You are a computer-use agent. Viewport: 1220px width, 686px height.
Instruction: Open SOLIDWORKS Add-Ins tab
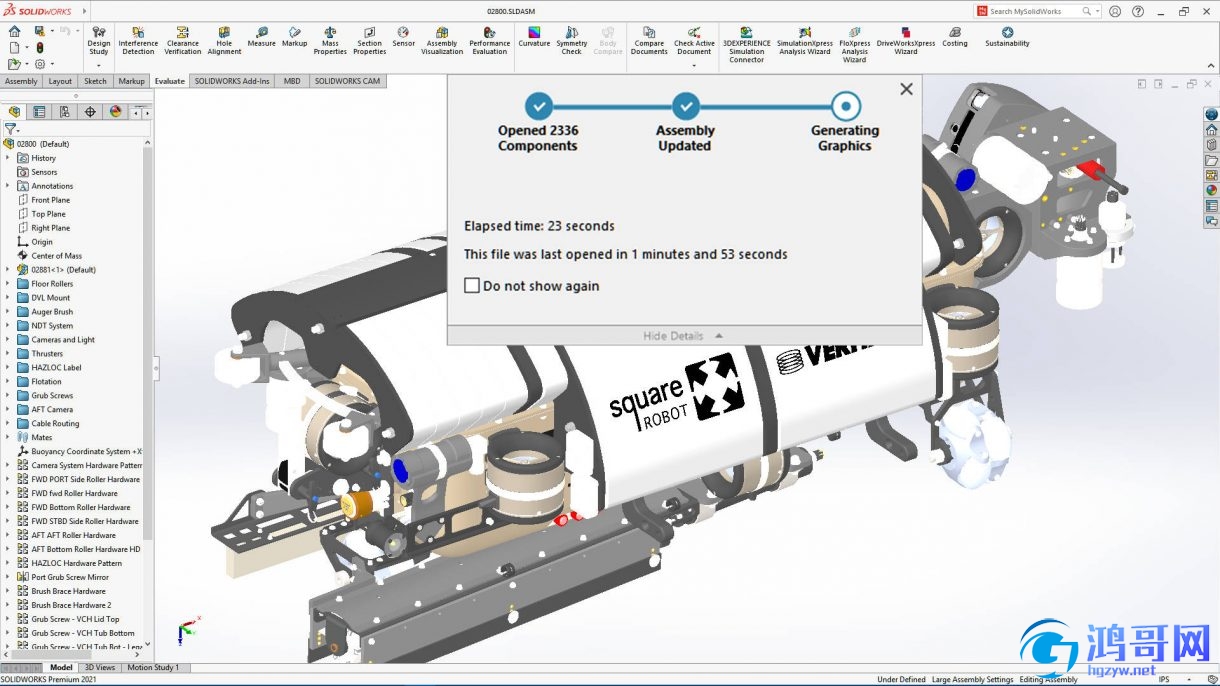[x=232, y=81]
